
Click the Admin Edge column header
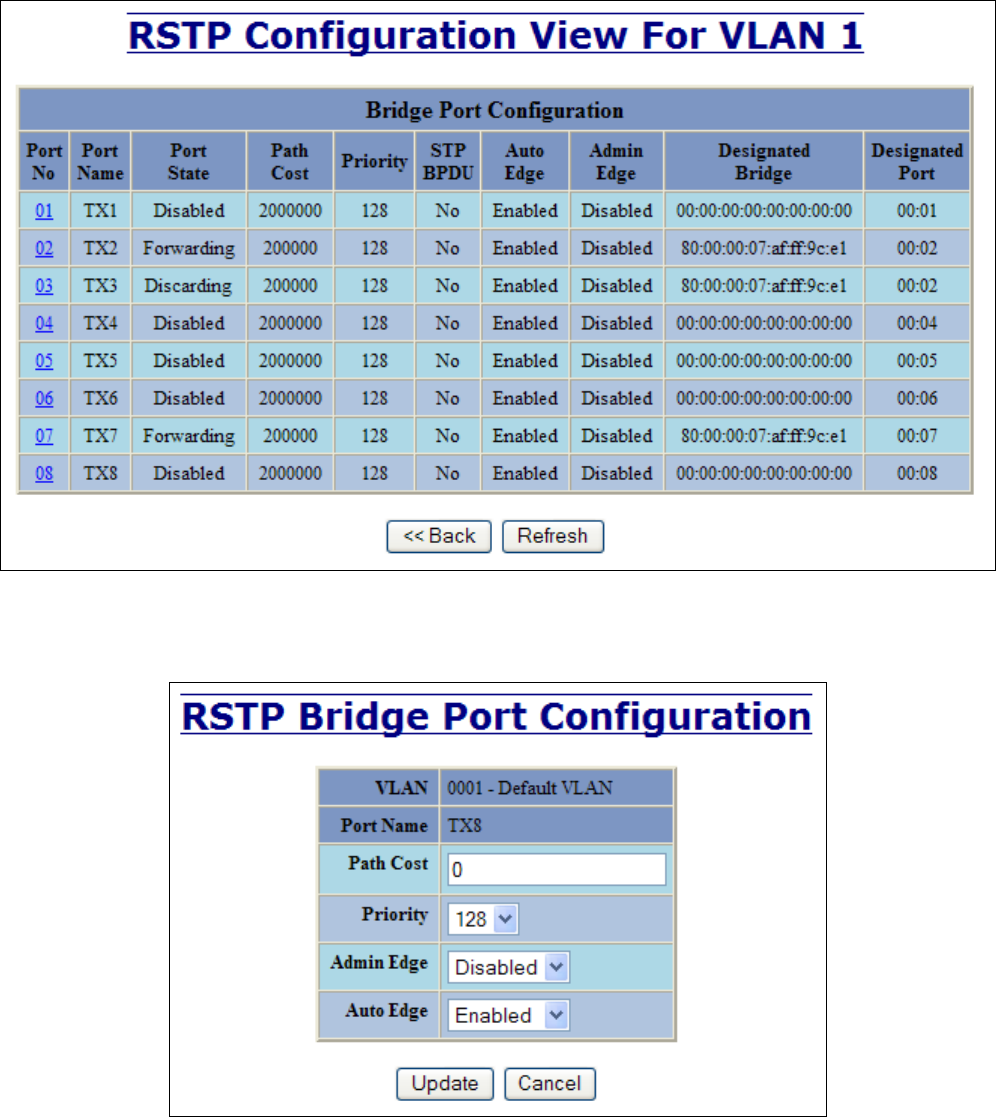616,162
